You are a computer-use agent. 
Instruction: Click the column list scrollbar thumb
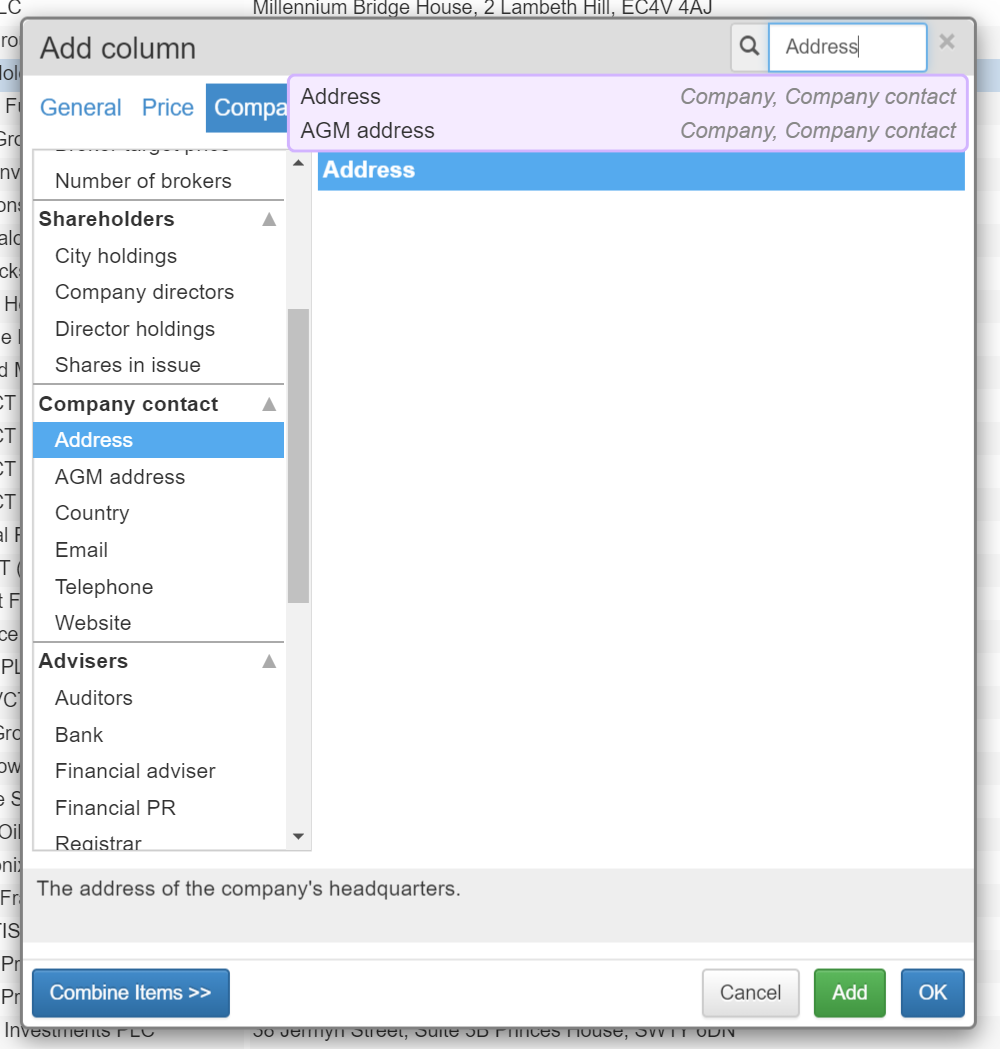pos(298,456)
